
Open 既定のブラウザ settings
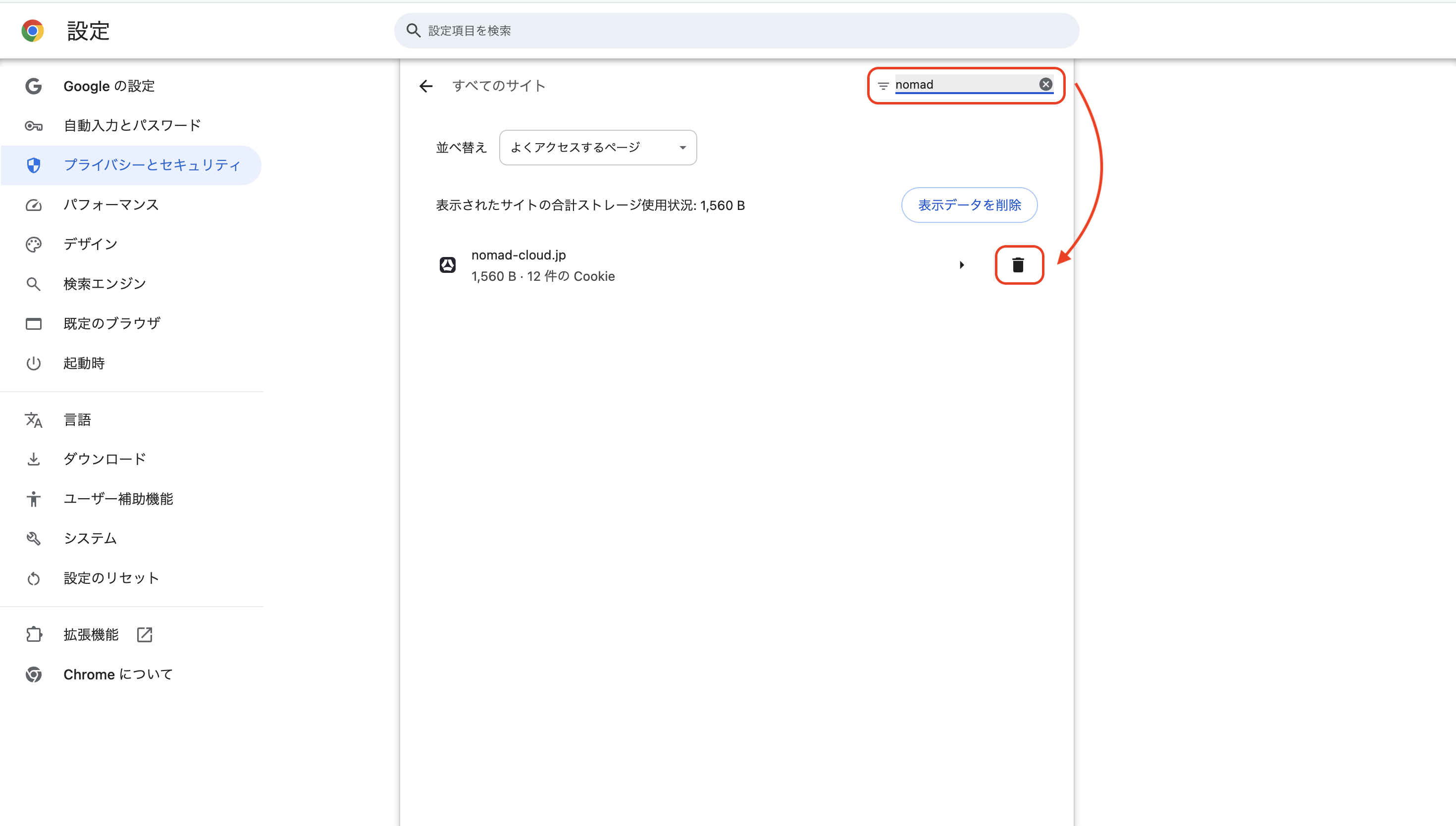pyautogui.click(x=112, y=323)
